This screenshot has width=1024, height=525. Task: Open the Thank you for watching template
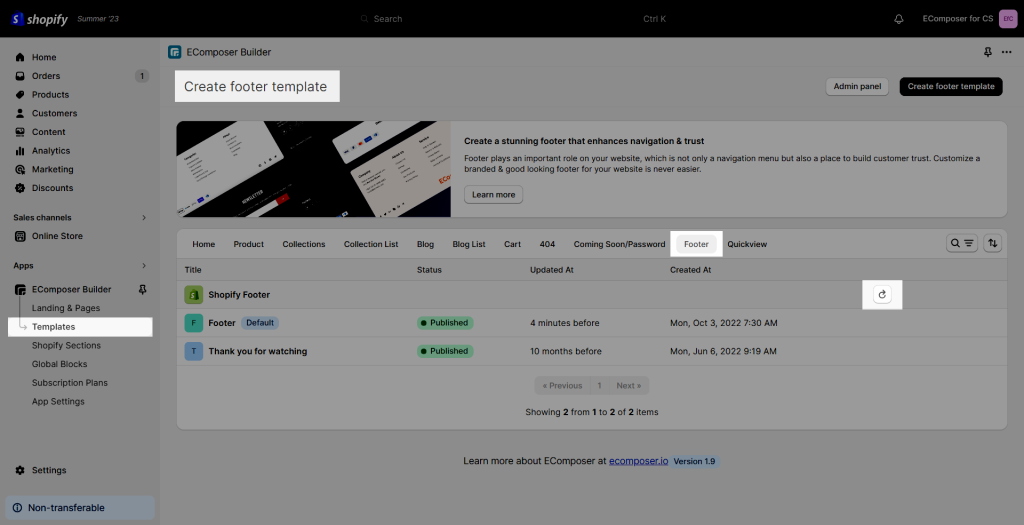(x=257, y=351)
